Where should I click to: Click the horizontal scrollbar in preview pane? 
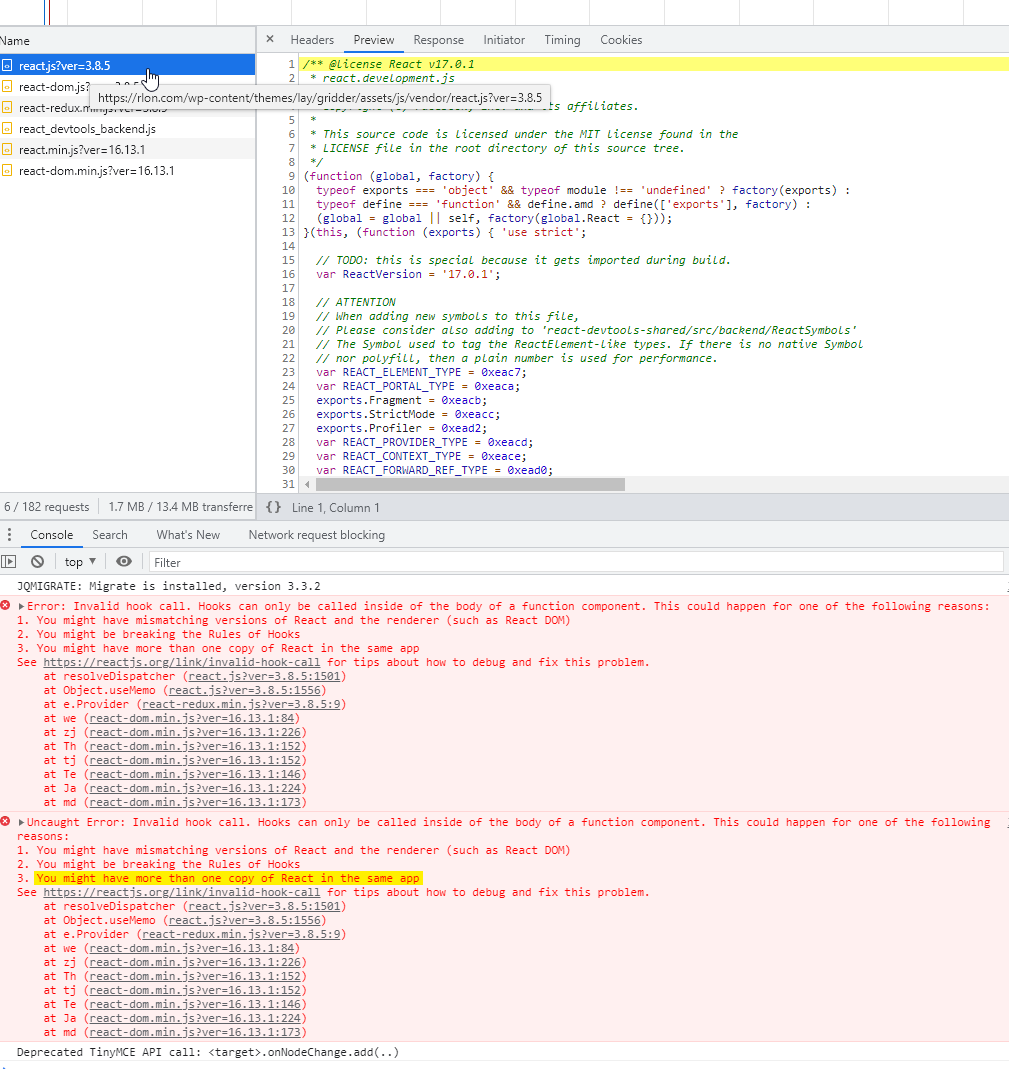[x=470, y=484]
